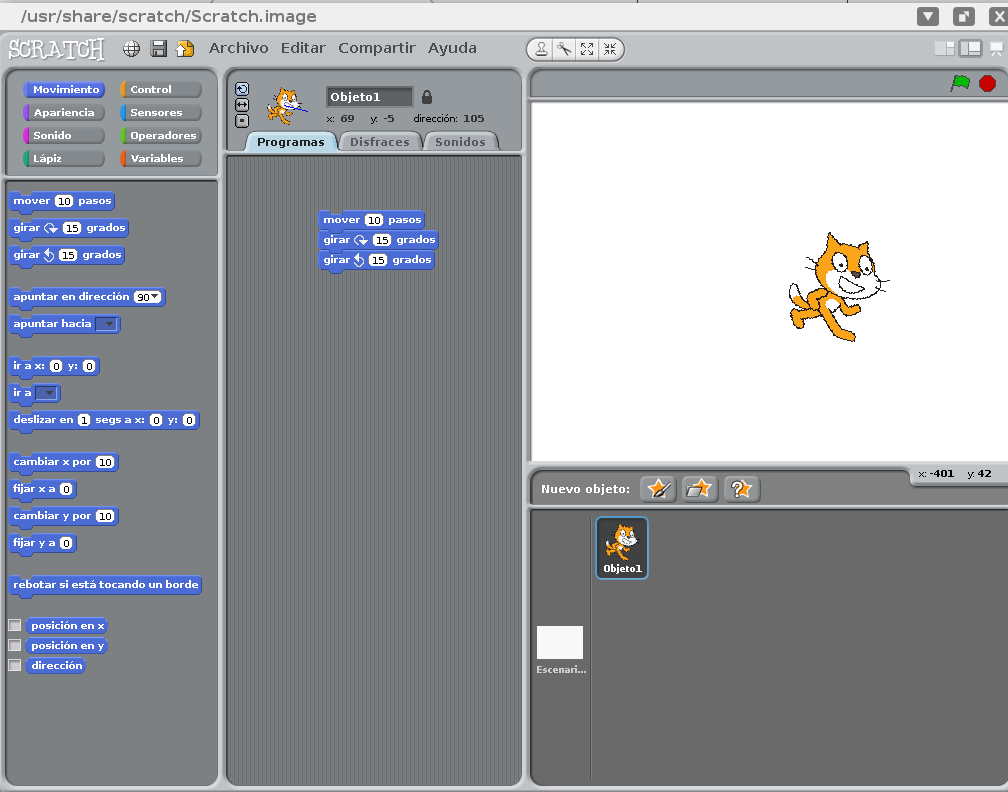
Task: Click counterclockwise 'girar' block in scripts area
Action: pos(377,260)
